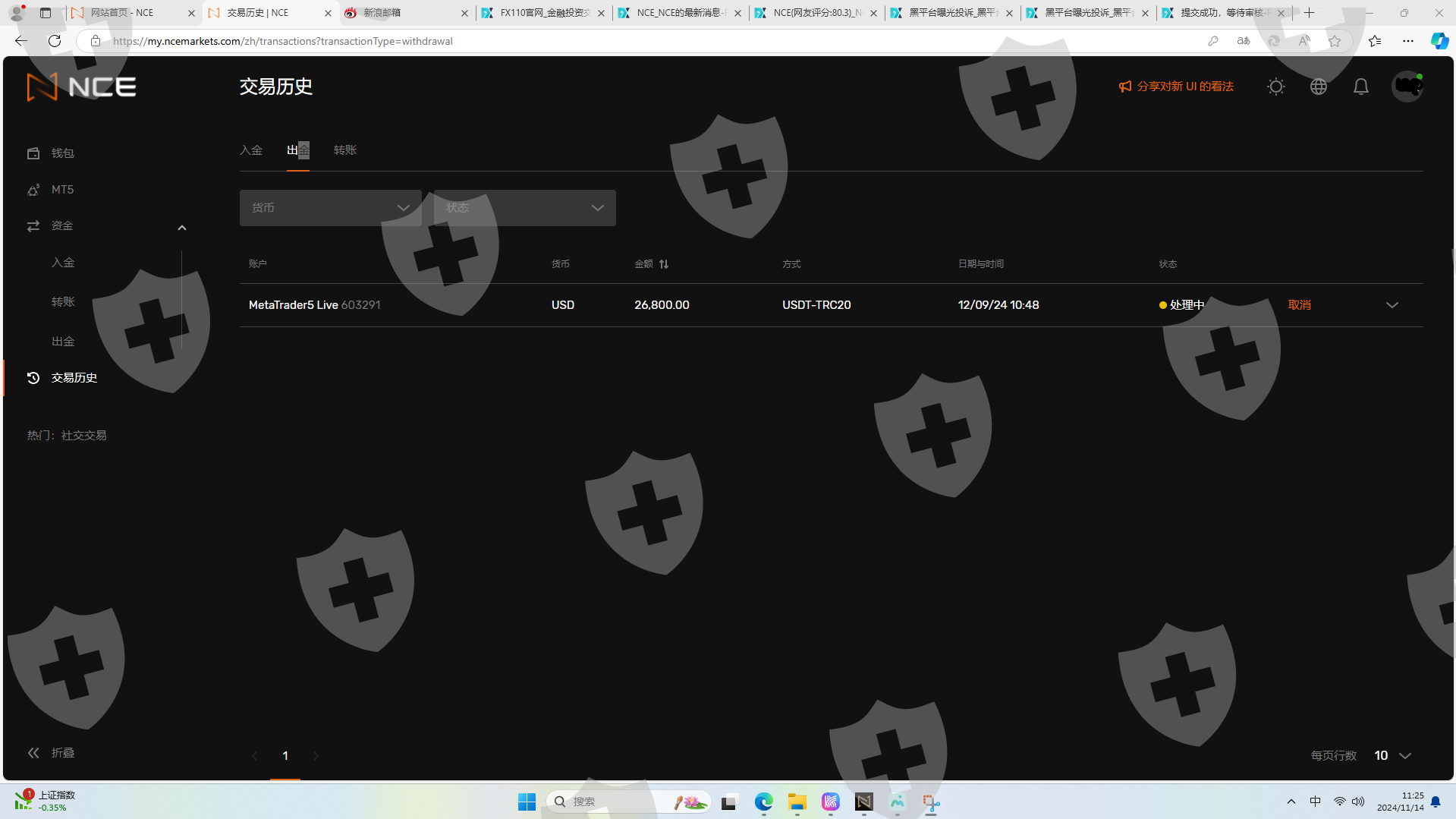Cancel the pending withdrawal with 取消

coord(1299,305)
